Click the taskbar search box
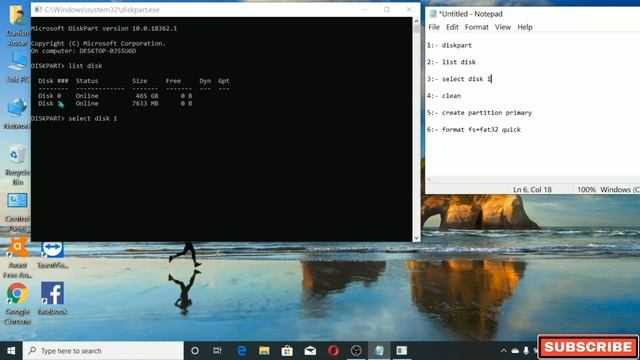640x360 pixels. (103, 351)
